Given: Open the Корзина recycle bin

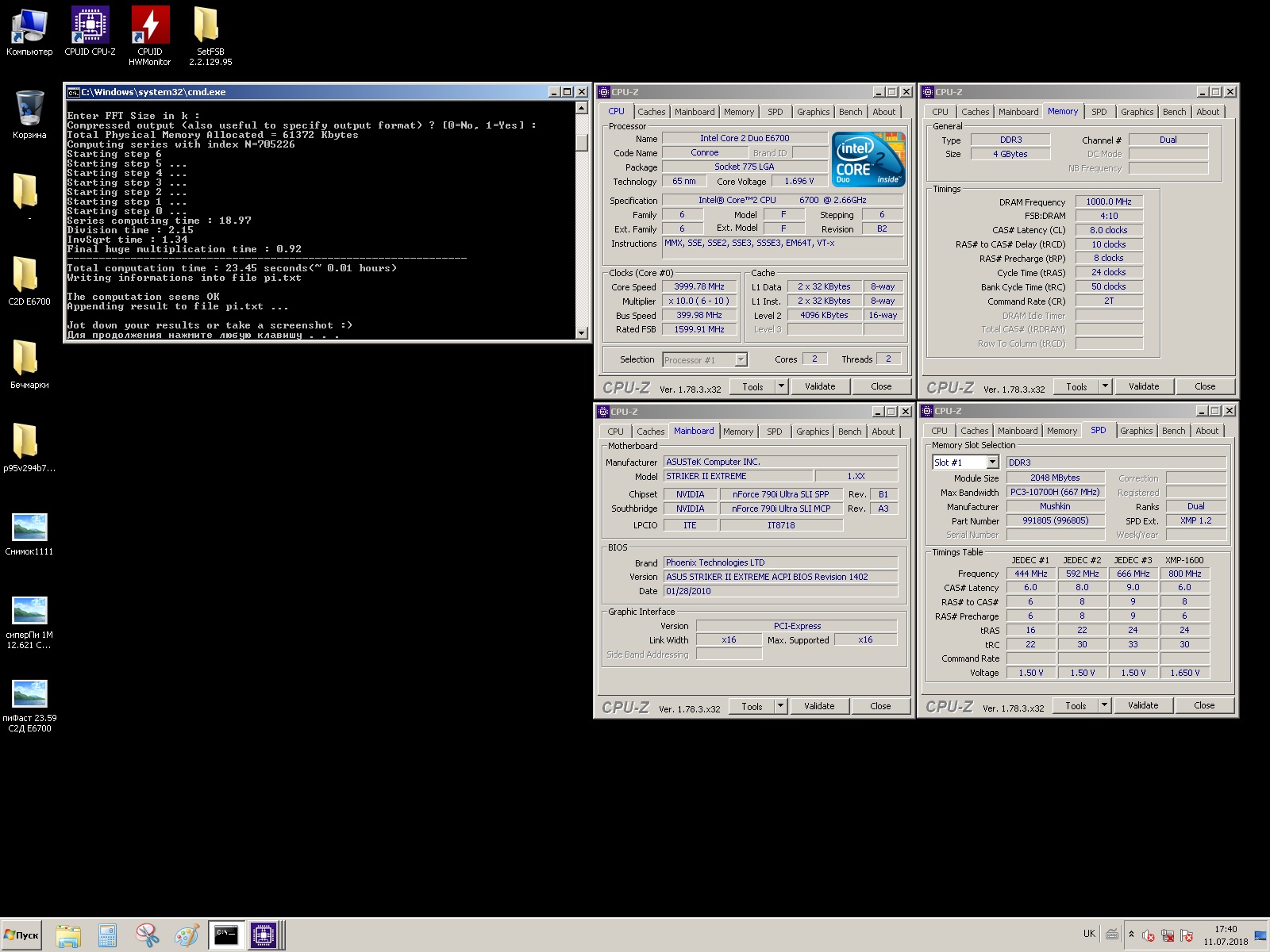Looking at the screenshot, I should (29, 115).
